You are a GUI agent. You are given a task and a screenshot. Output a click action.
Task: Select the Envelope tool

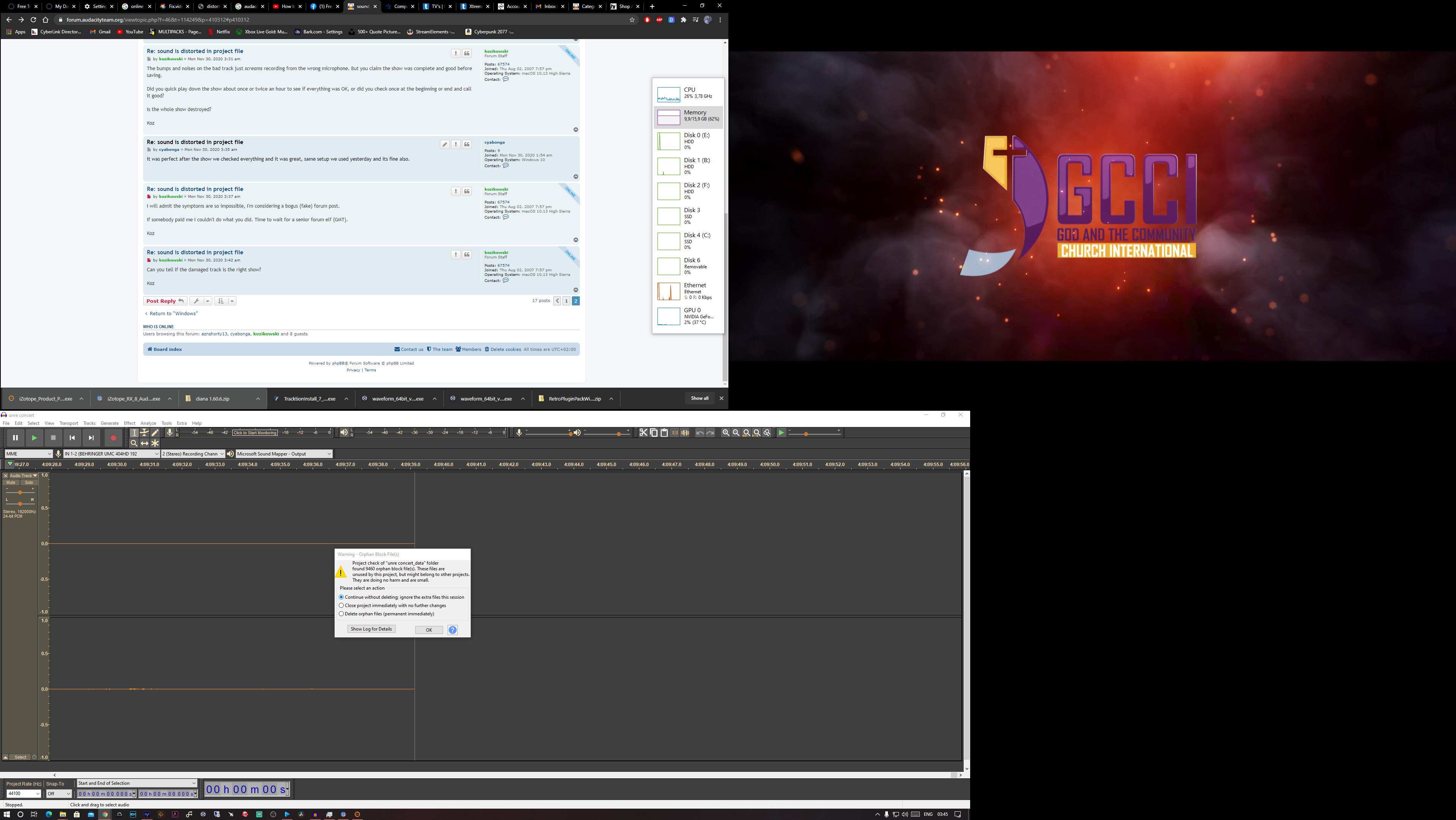[x=145, y=433]
